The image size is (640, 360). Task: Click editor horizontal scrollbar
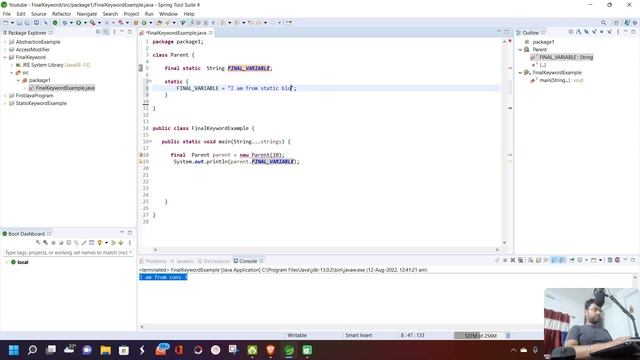(326, 250)
